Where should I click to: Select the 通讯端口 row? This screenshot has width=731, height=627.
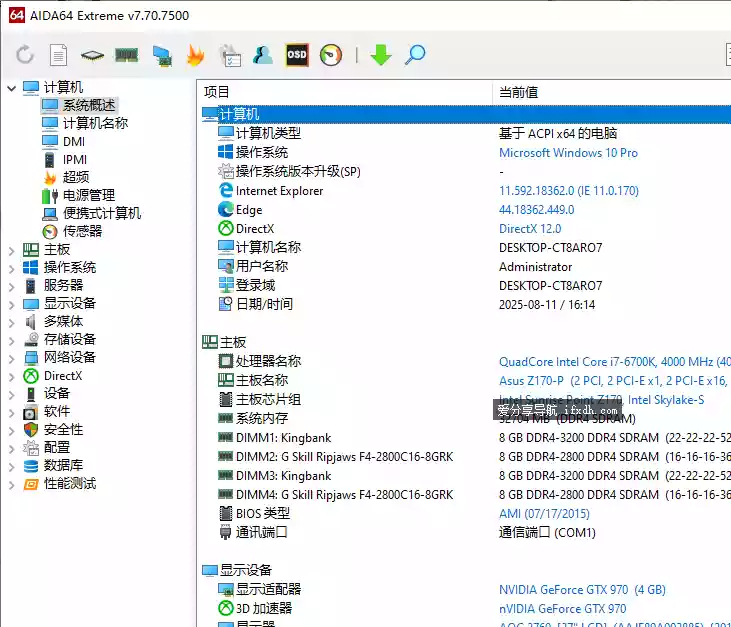tap(474, 533)
